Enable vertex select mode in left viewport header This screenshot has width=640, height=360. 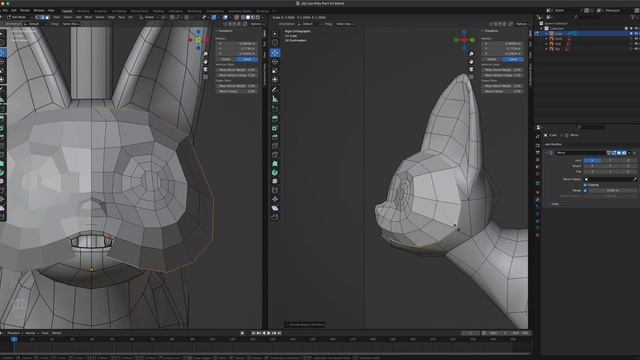[38, 18]
